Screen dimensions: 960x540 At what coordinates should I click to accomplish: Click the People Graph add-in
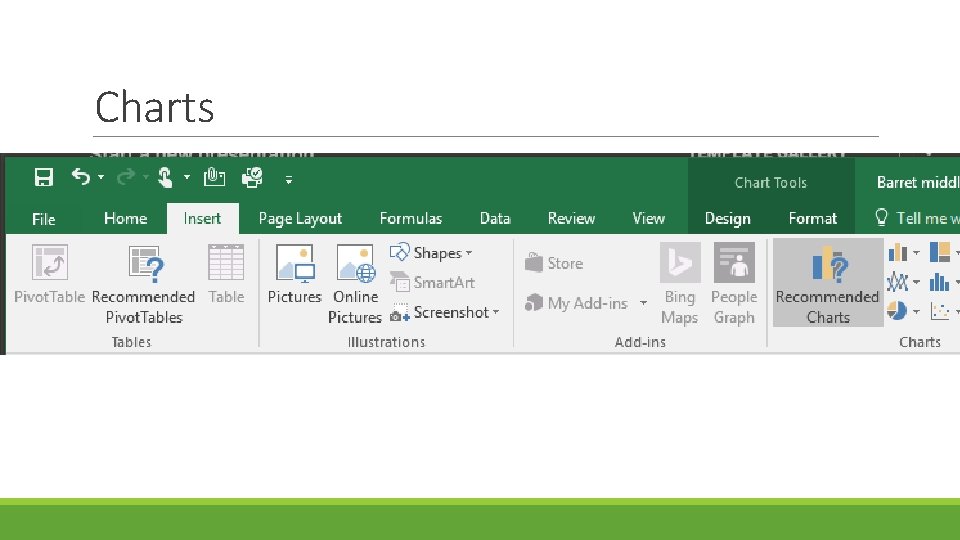[734, 284]
